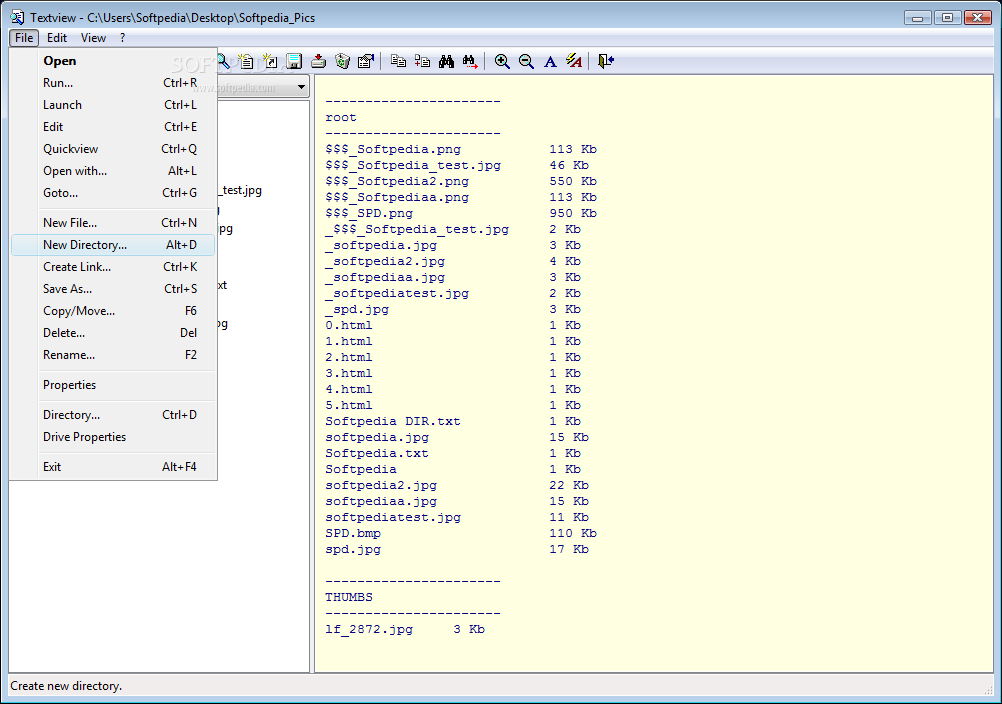The image size is (1002, 704).
Task: Select Copy/Move... in the File menu
Action: click(x=79, y=311)
